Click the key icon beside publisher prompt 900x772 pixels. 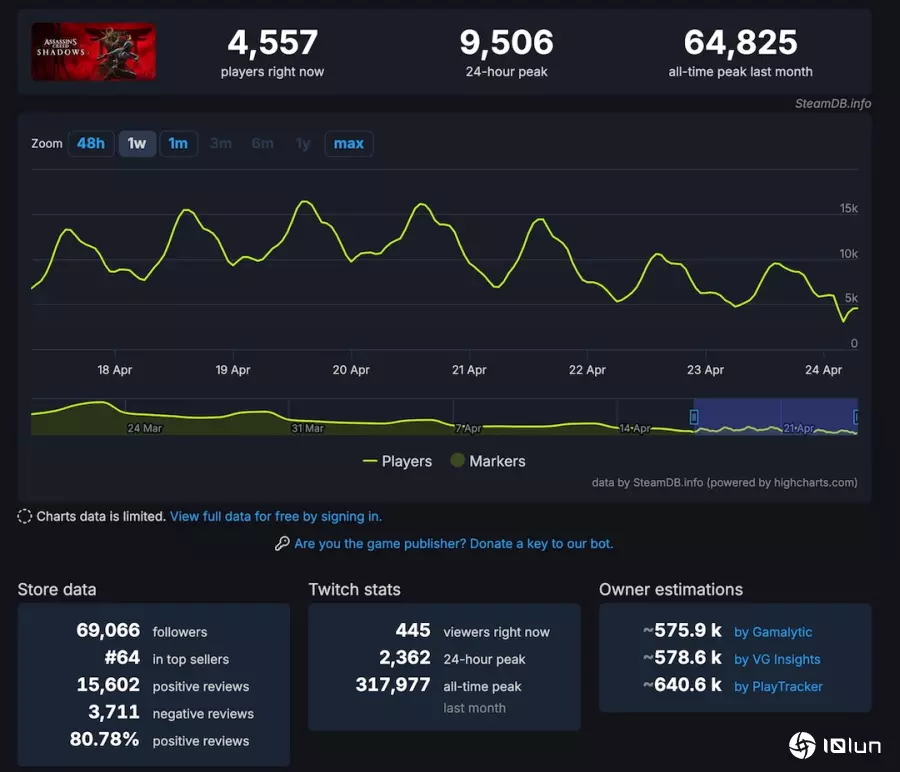[x=283, y=544]
